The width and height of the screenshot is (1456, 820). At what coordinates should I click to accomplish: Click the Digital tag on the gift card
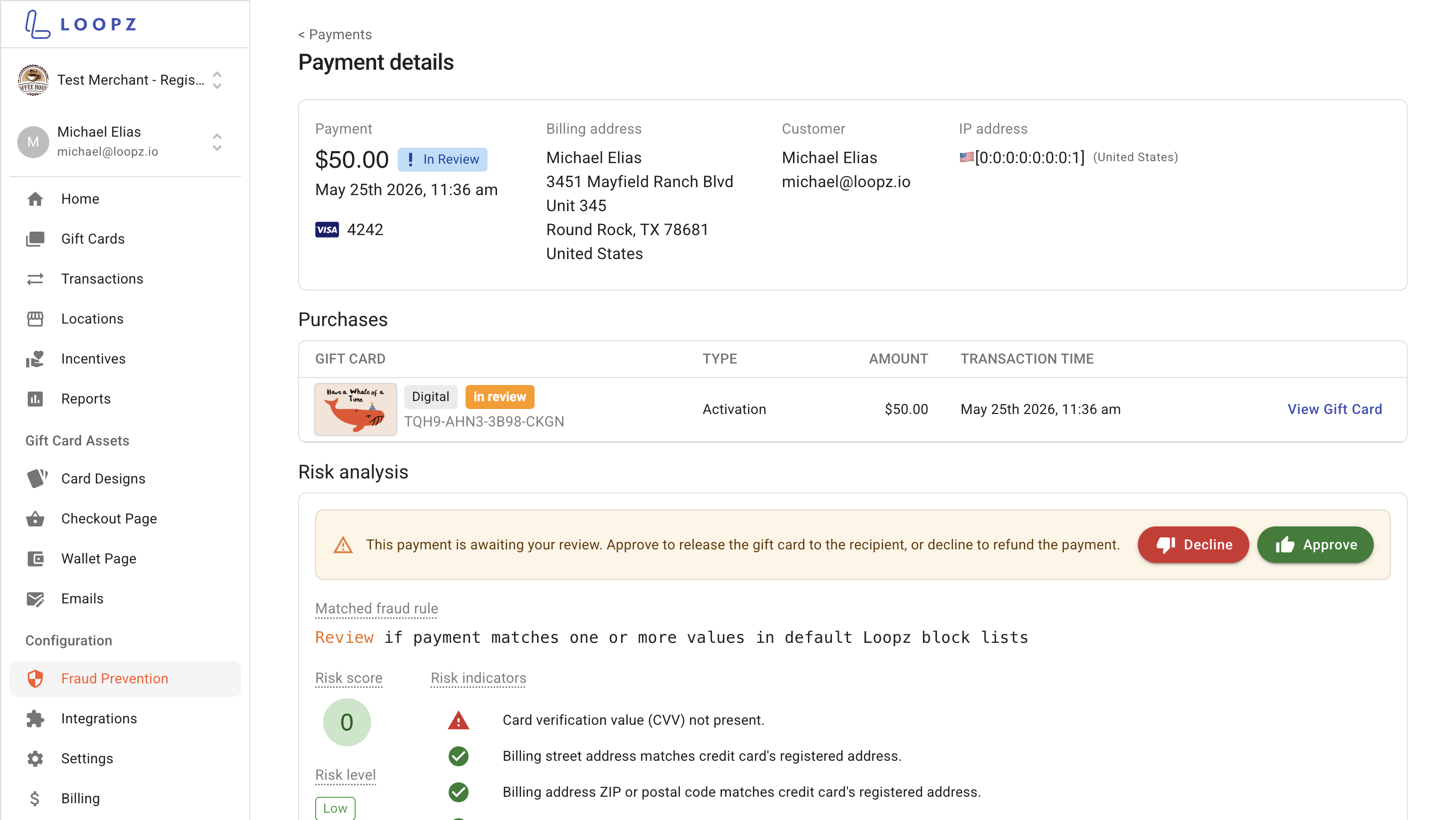coord(431,397)
